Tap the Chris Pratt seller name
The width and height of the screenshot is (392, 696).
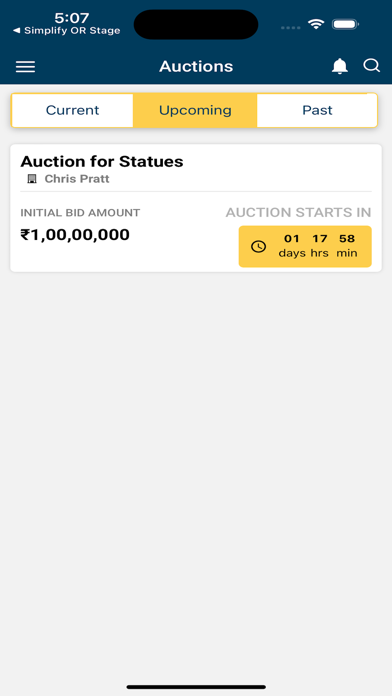coord(77,179)
